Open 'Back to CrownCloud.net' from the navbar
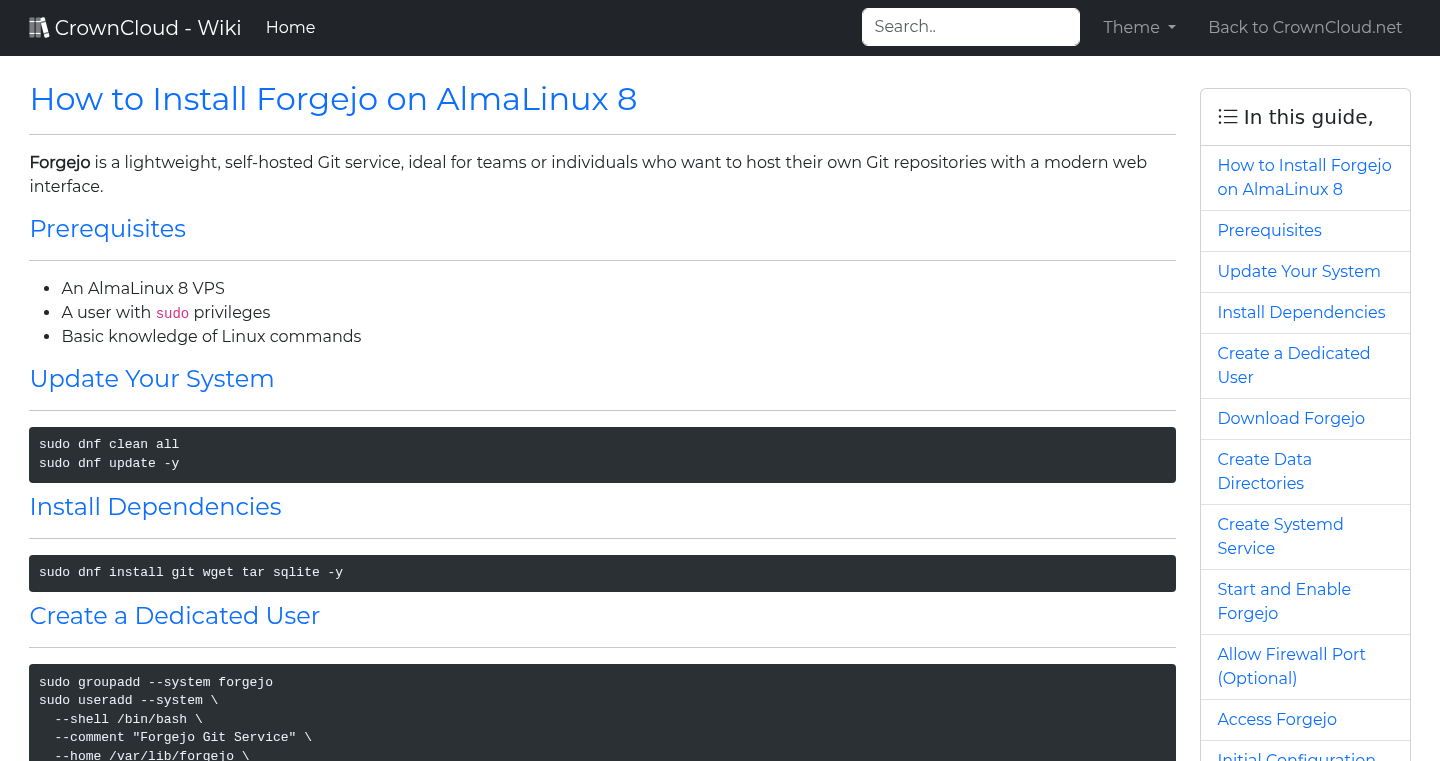 coord(1305,27)
